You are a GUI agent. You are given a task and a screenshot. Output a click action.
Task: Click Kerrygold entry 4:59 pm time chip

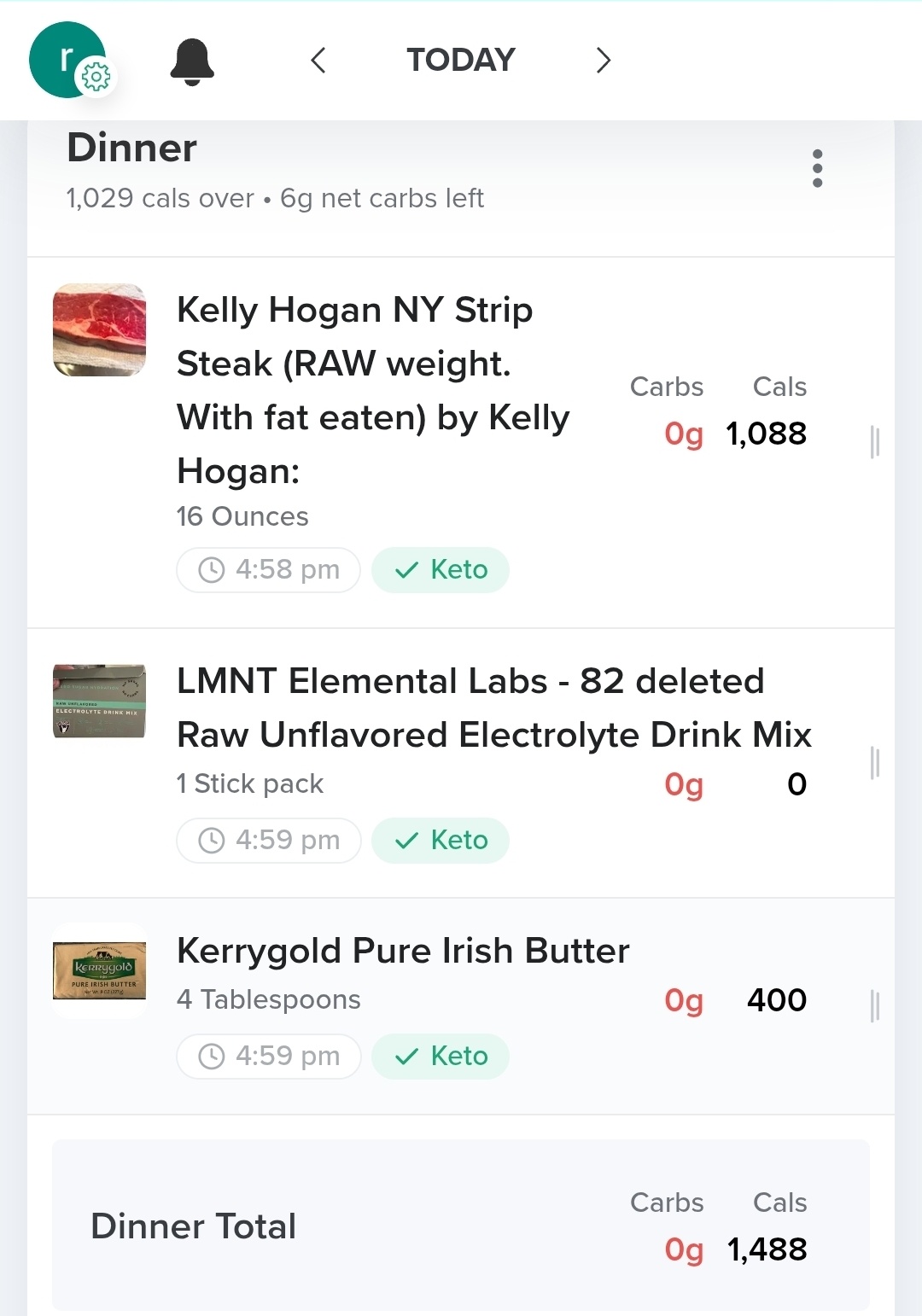pos(268,1057)
